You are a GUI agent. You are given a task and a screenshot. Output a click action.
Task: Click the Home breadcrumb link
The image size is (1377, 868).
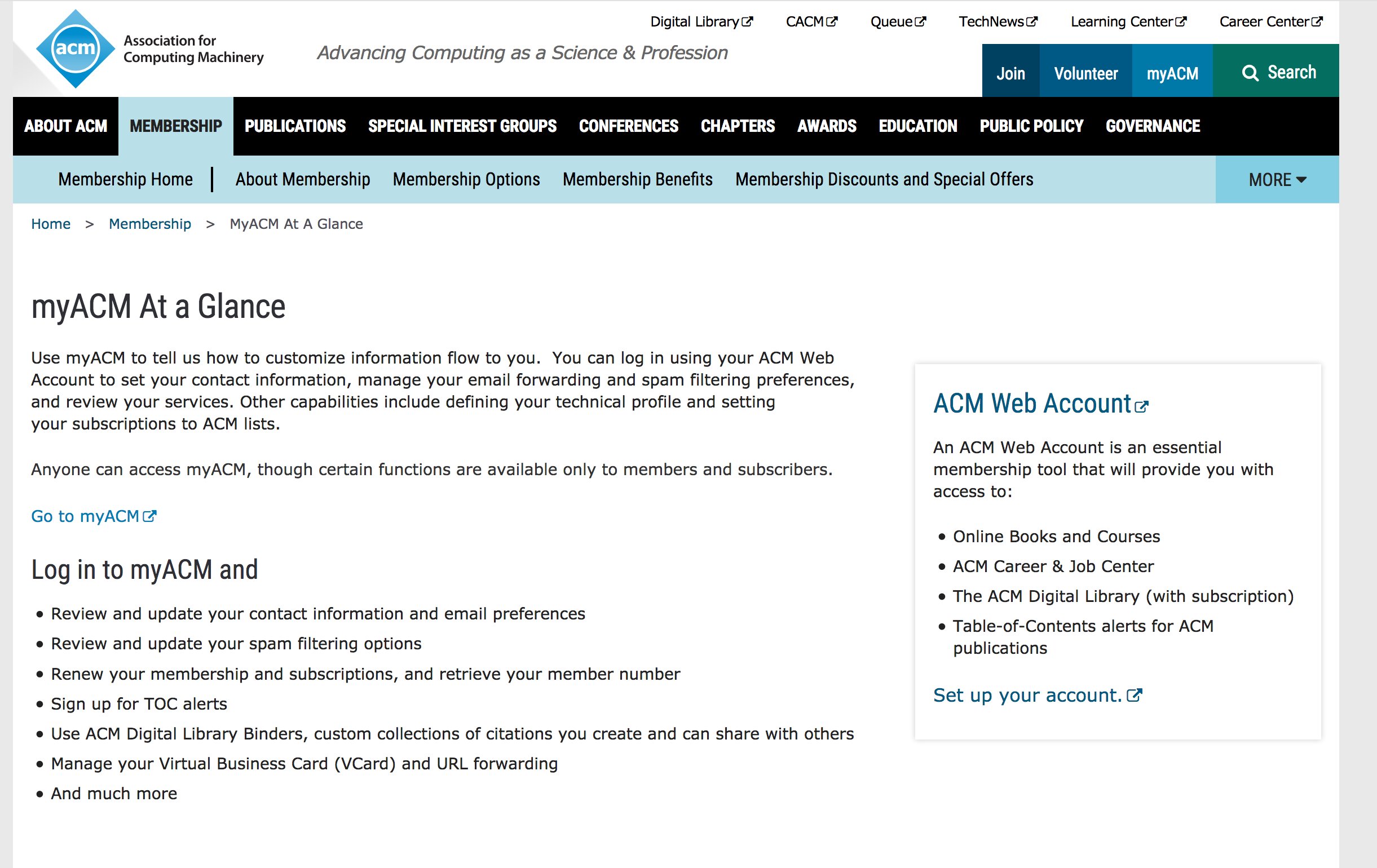pos(51,224)
